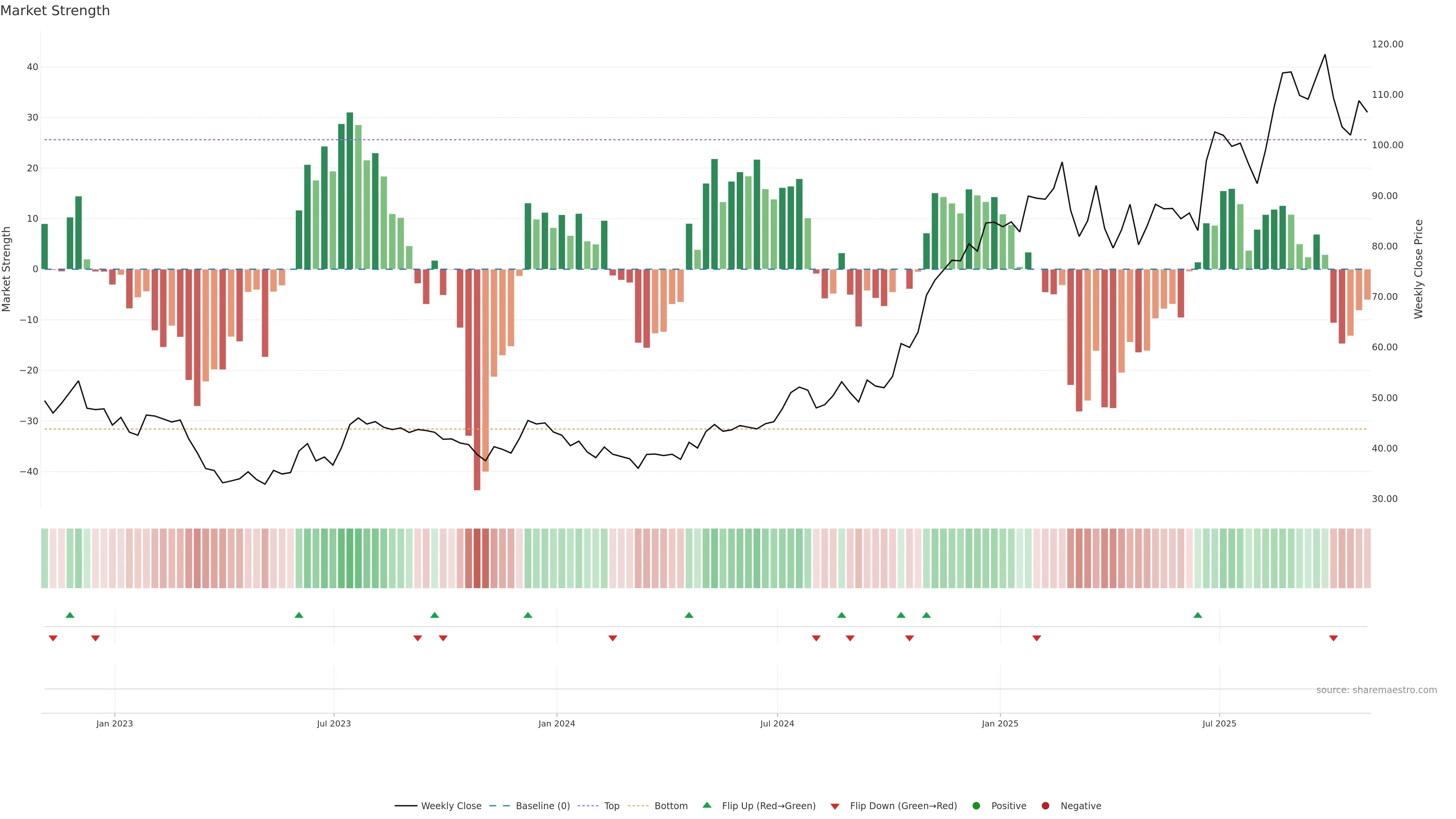Click the 120.00 right axis tick label
Viewport: 1456px width, 819px height.
pos(1387,44)
